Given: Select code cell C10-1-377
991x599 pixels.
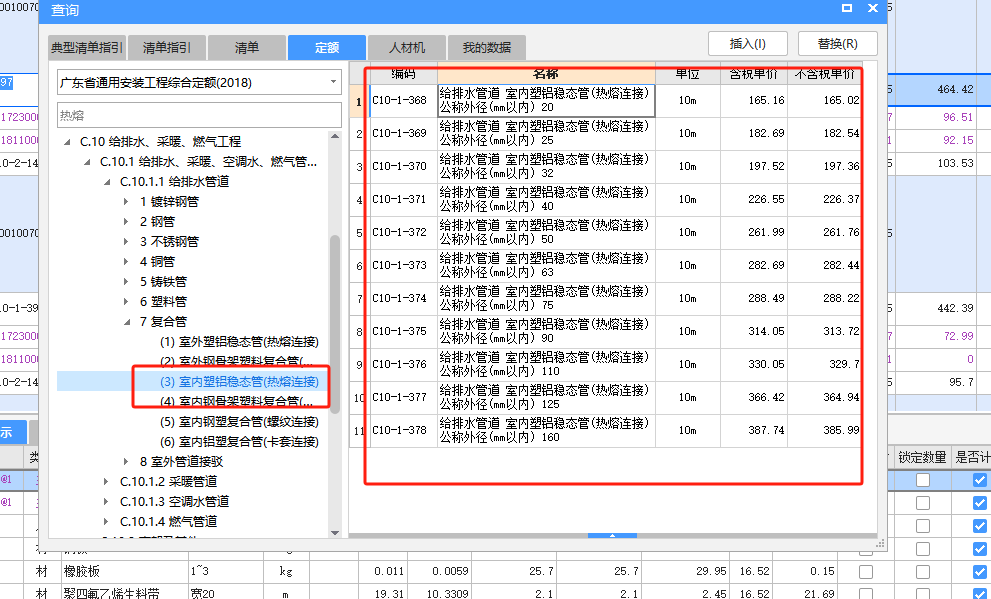Looking at the screenshot, I should tap(403, 397).
